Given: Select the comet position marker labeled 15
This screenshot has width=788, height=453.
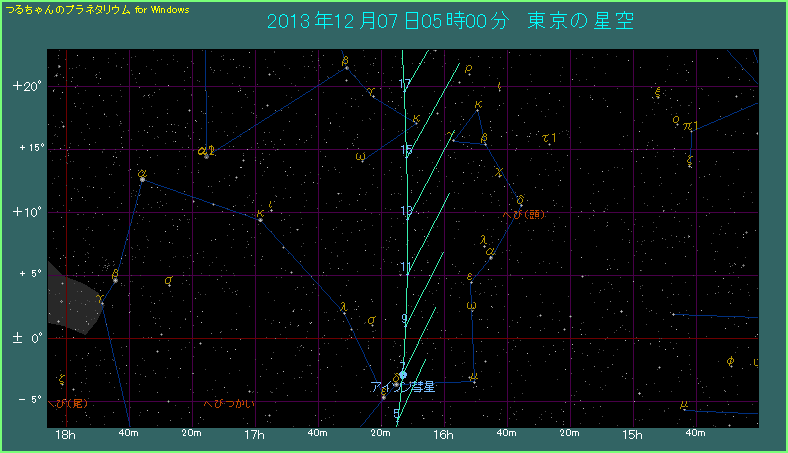Looking at the screenshot, I should (406, 150).
